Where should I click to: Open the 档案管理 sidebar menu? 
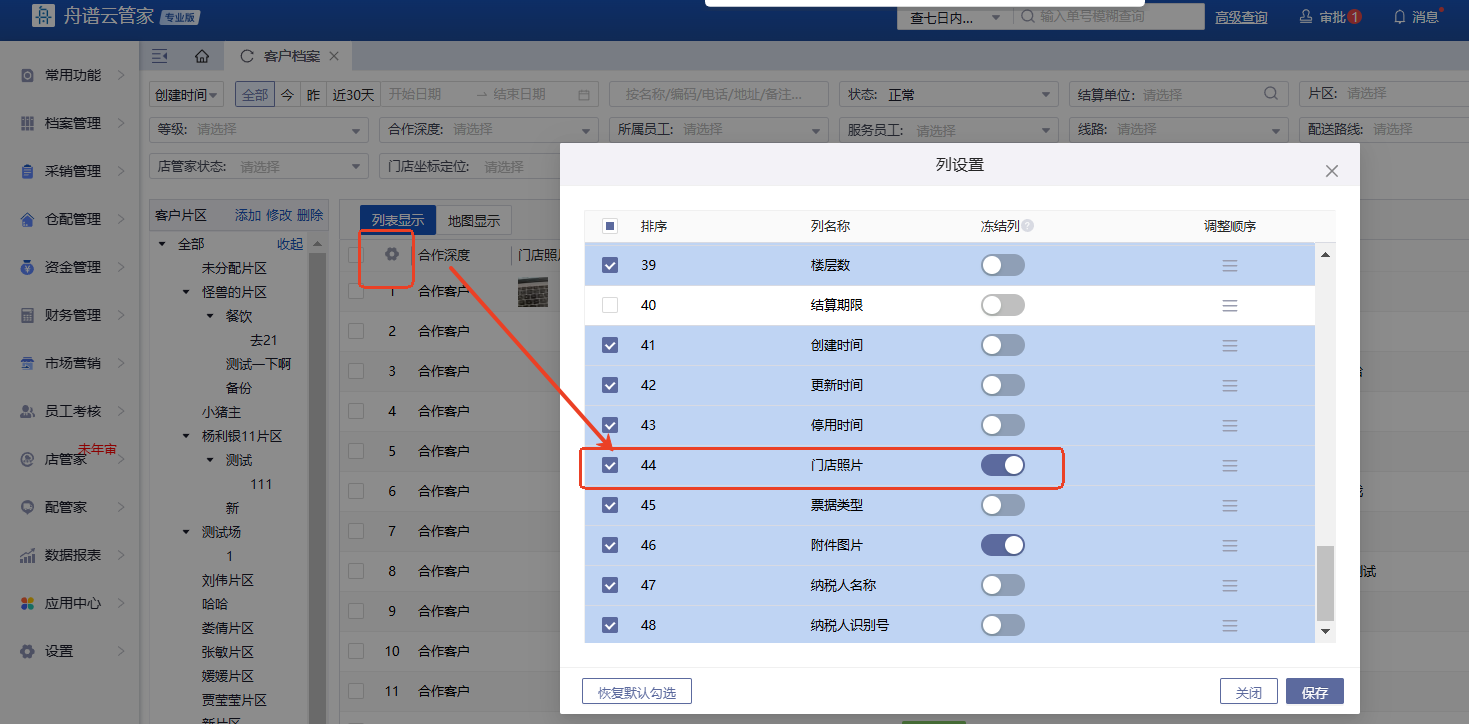click(x=72, y=123)
